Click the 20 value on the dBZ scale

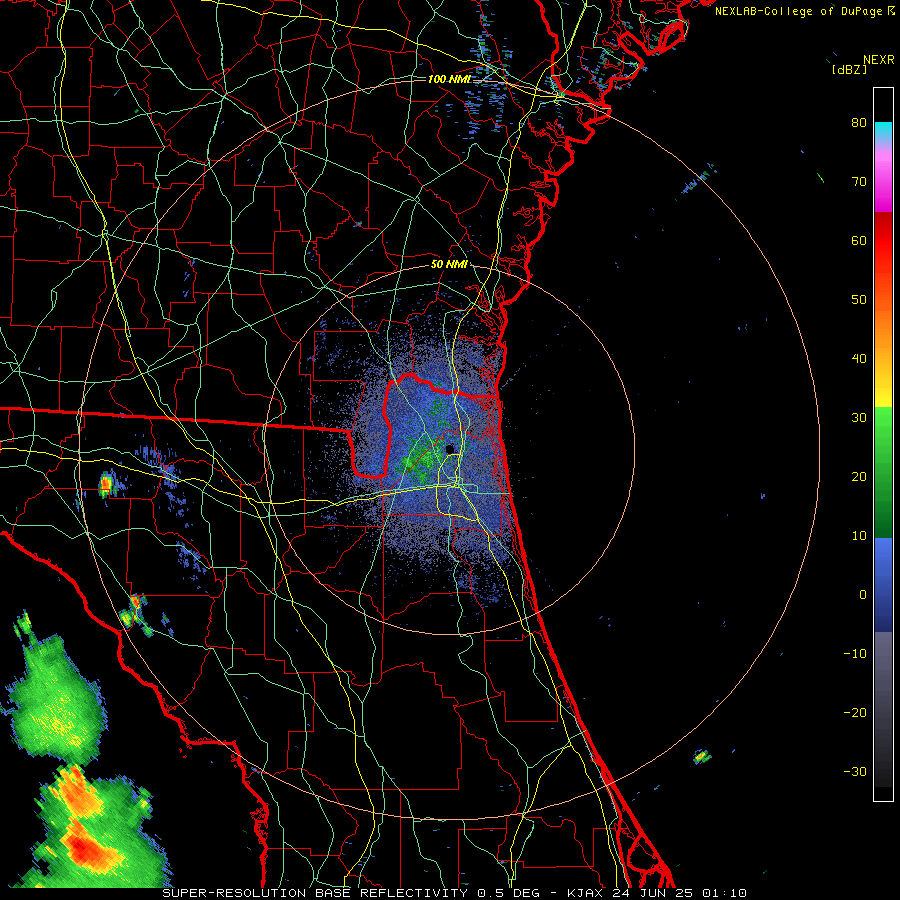coord(859,477)
